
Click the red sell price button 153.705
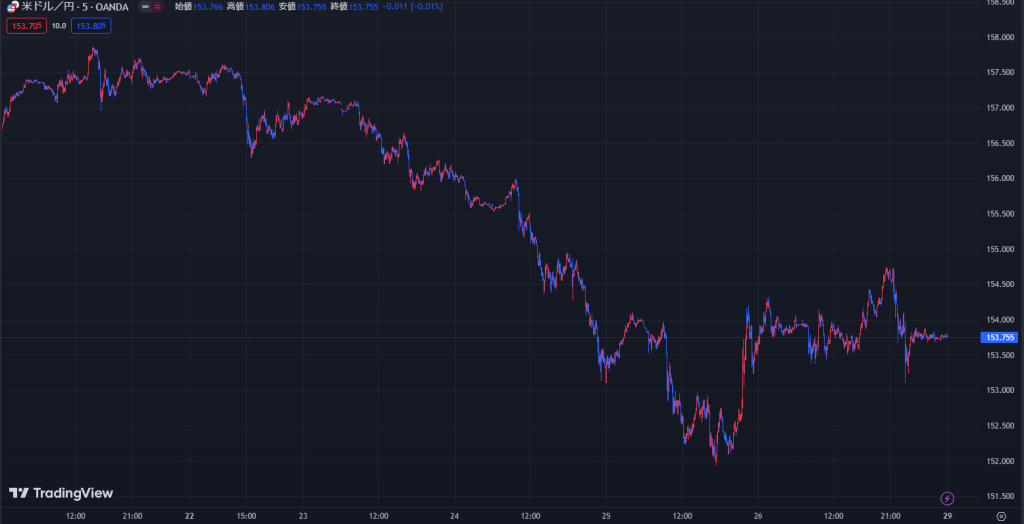point(25,26)
